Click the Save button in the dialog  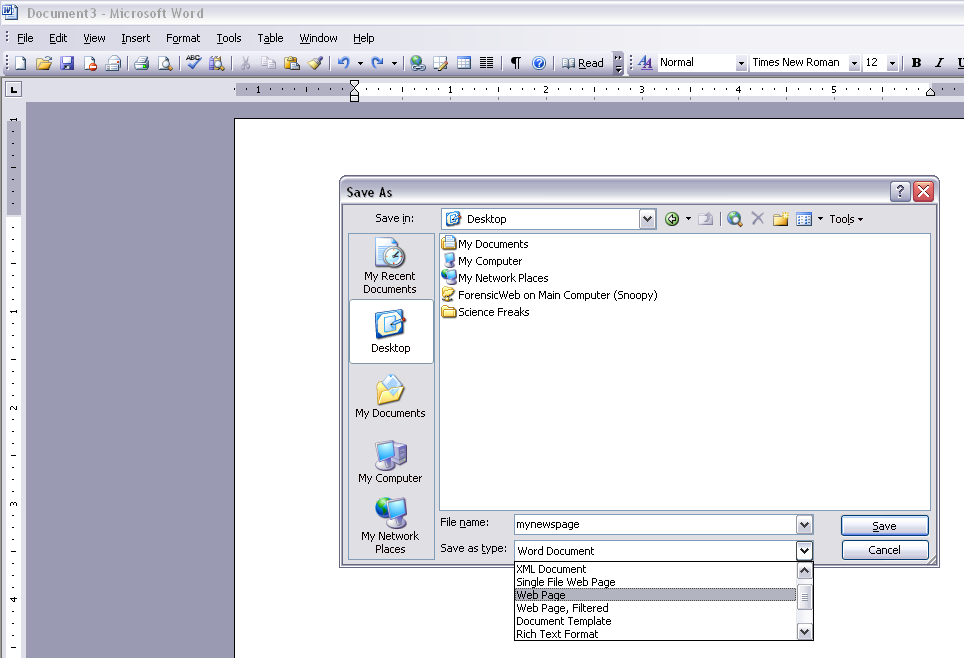point(885,526)
